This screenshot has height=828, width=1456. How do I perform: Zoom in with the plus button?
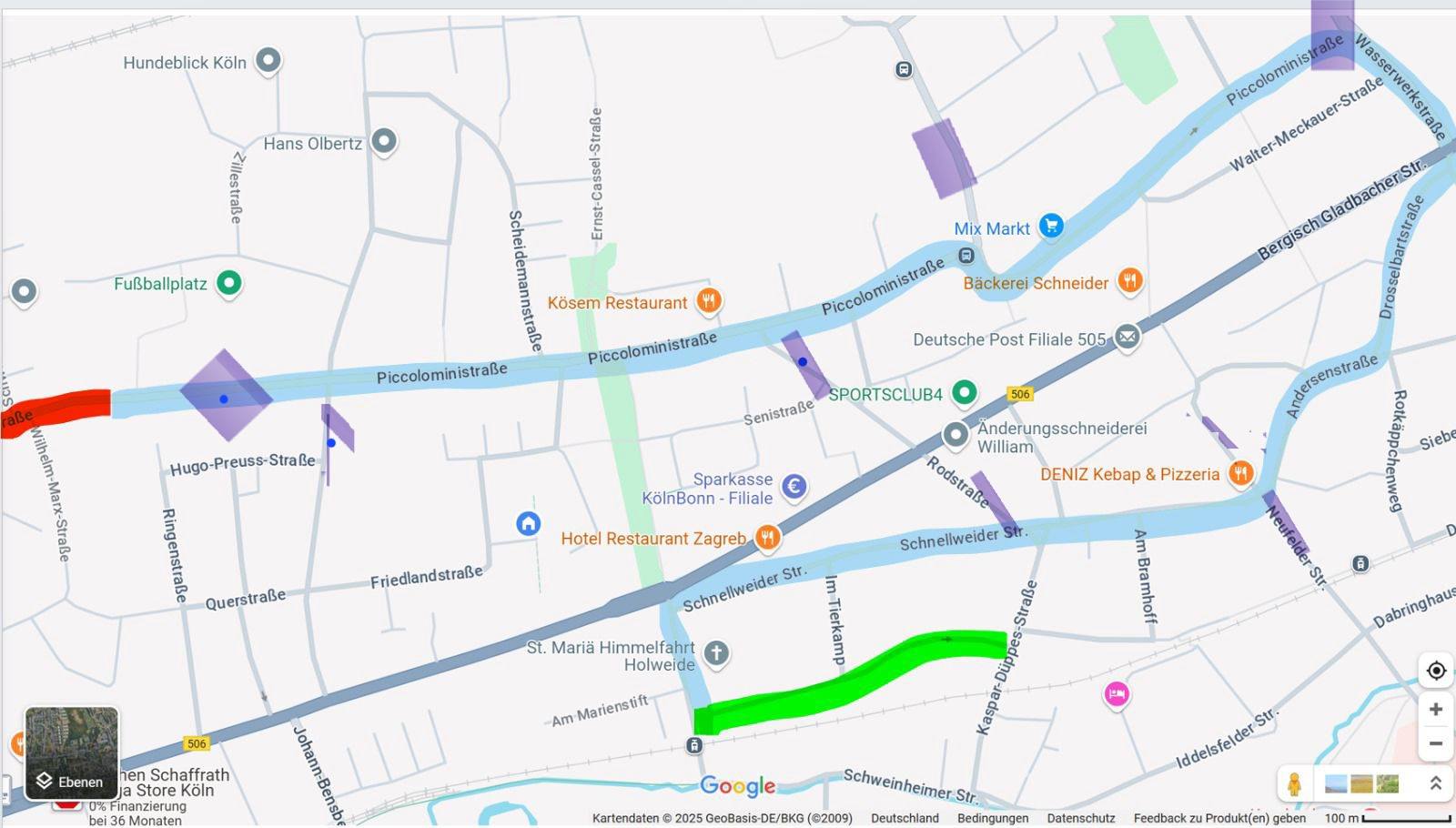pyautogui.click(x=1436, y=709)
